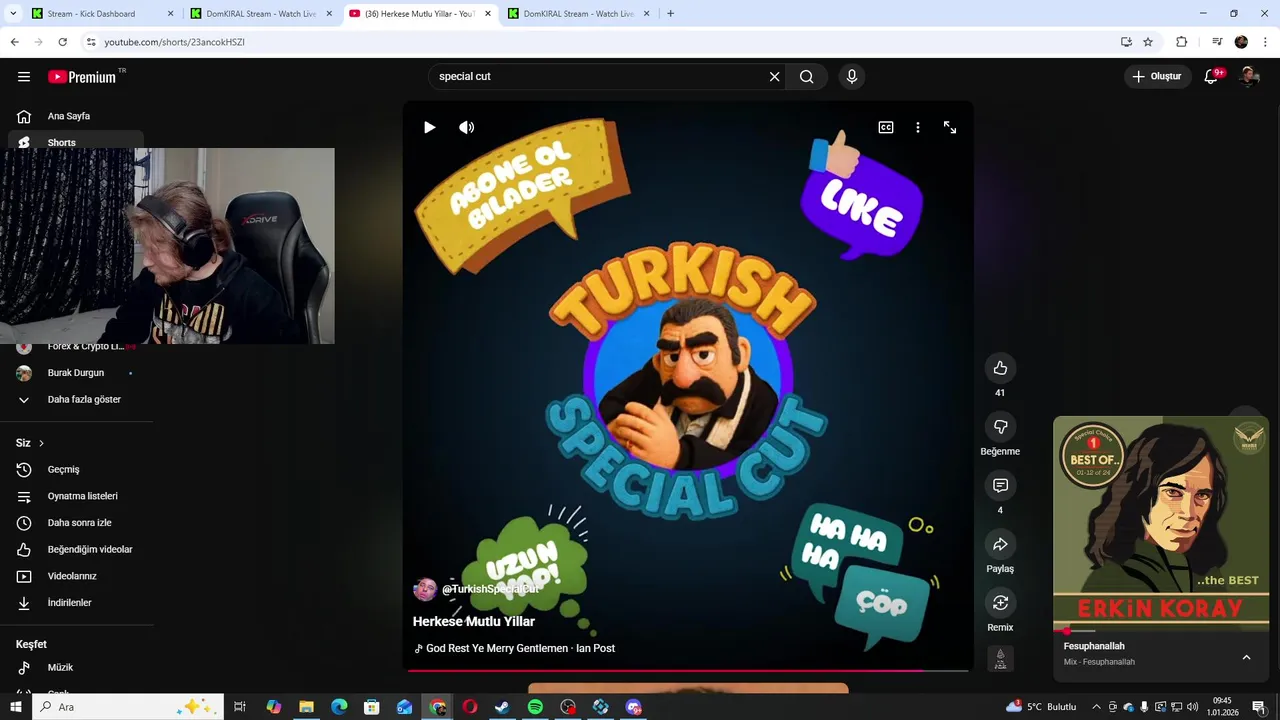
Task: Open the browser extensions puzzle icon
Action: [x=1182, y=42]
